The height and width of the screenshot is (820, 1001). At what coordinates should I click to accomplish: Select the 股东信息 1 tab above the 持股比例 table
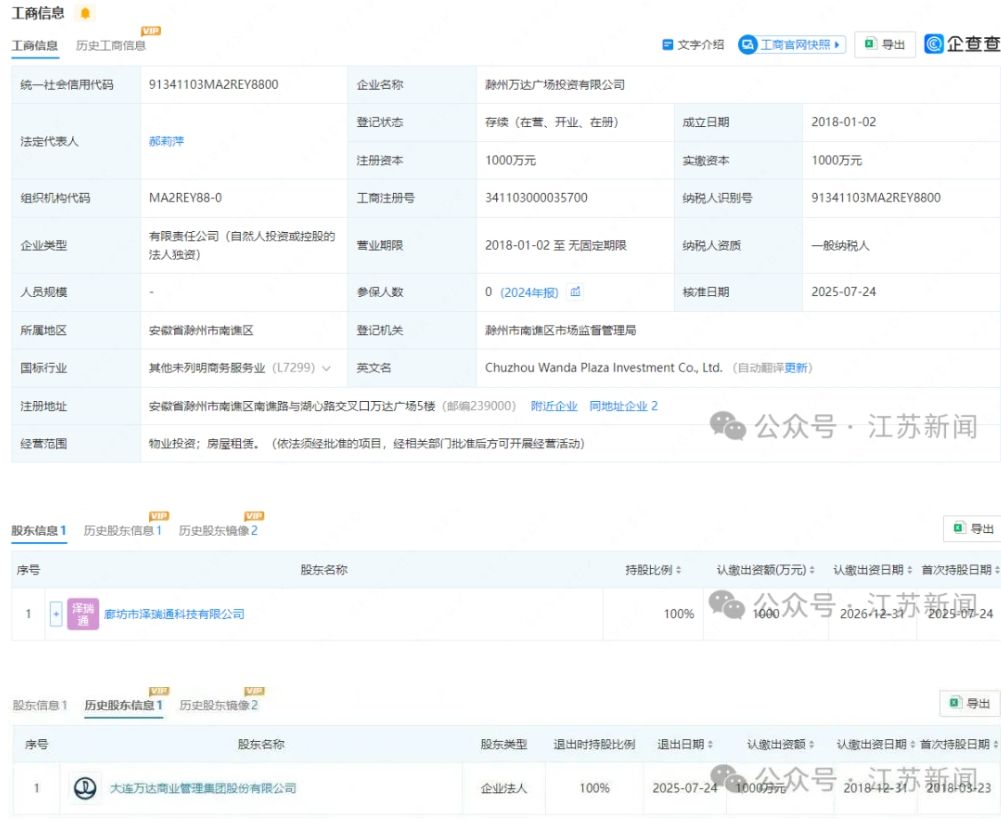(39, 531)
